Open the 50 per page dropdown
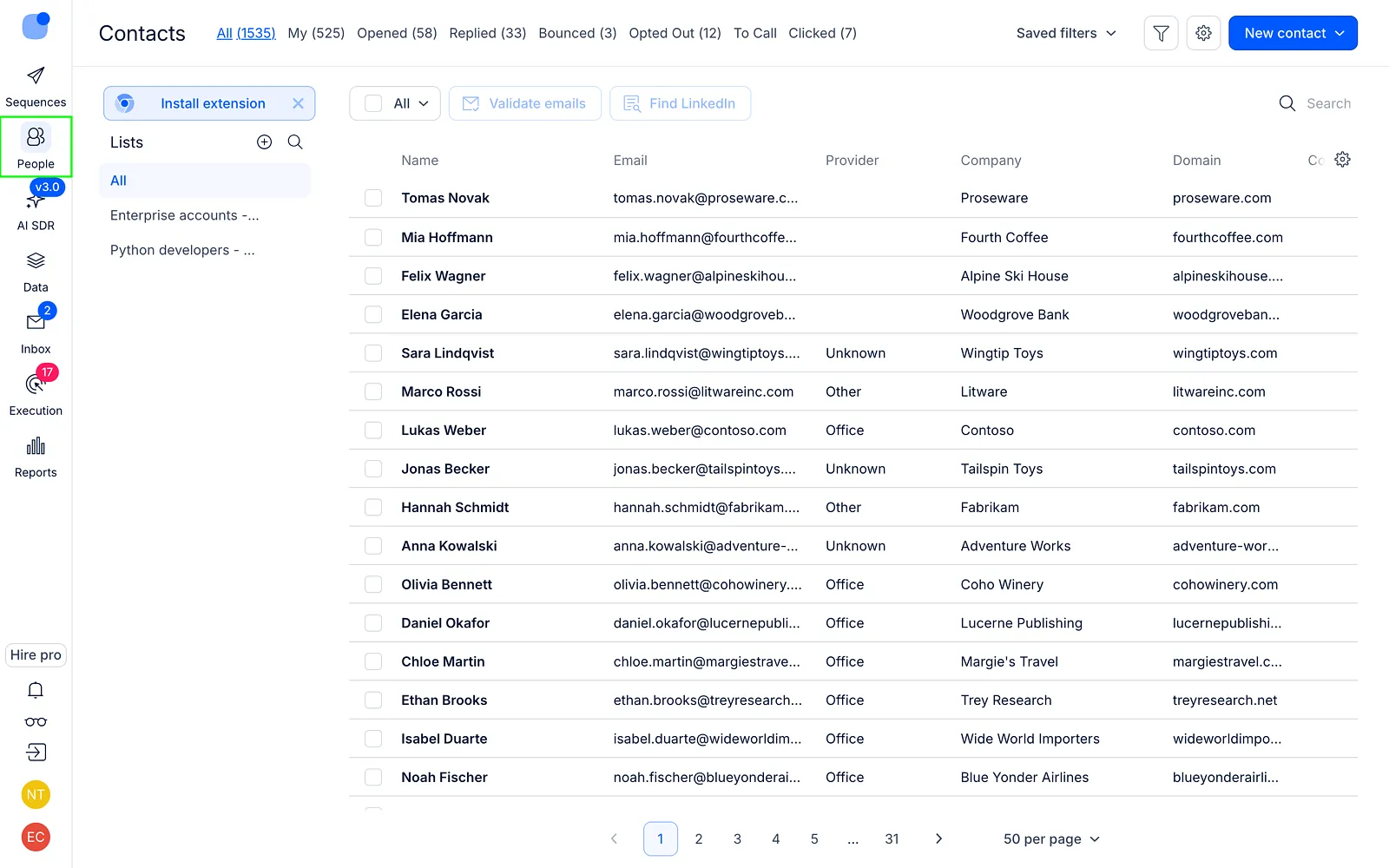Screen dimensions: 1389x868 pyautogui.click(x=1051, y=839)
